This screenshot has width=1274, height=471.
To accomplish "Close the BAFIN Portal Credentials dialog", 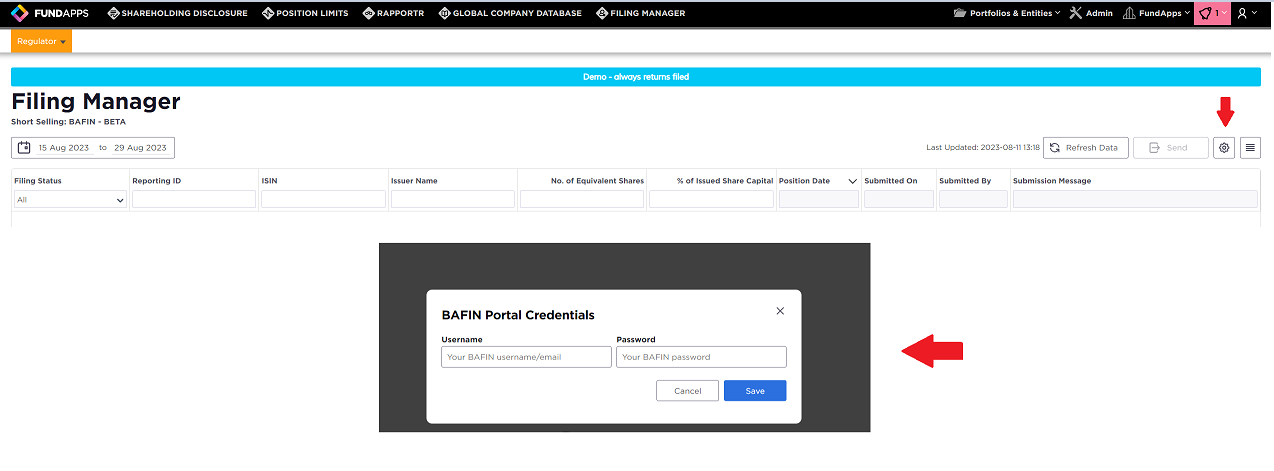I will [x=780, y=311].
